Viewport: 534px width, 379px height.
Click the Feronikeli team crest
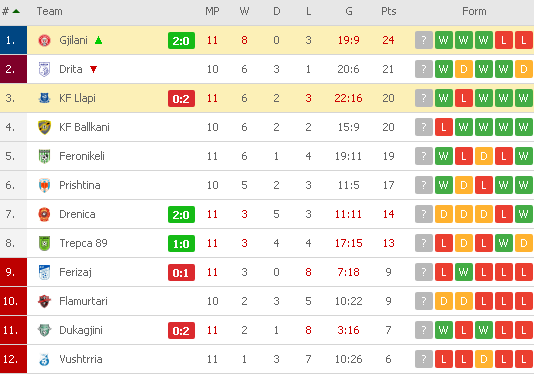pyautogui.click(x=44, y=156)
